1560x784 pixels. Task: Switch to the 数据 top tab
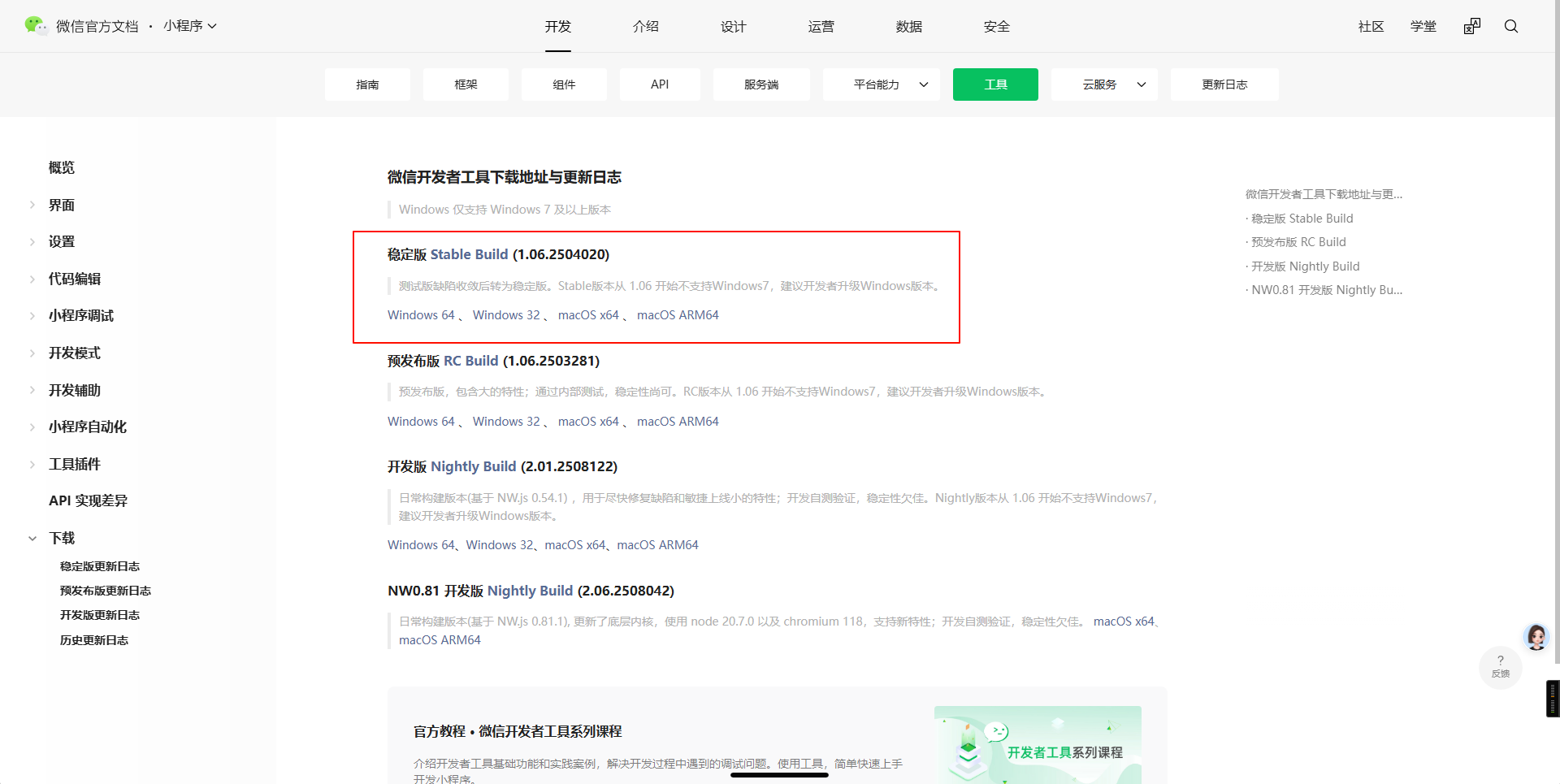[909, 26]
